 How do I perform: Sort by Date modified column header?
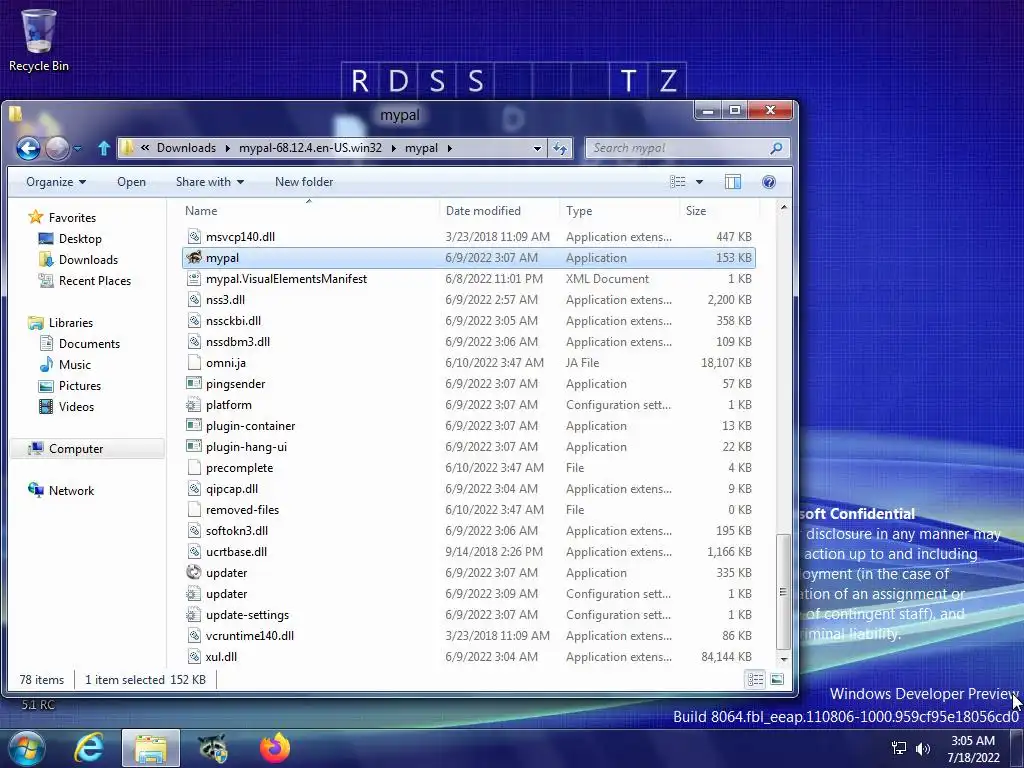pyautogui.click(x=500, y=211)
